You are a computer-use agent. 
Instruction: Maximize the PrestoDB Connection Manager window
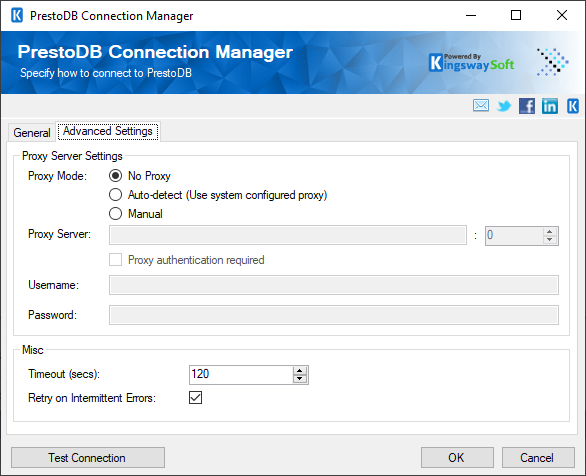pyautogui.click(x=516, y=16)
